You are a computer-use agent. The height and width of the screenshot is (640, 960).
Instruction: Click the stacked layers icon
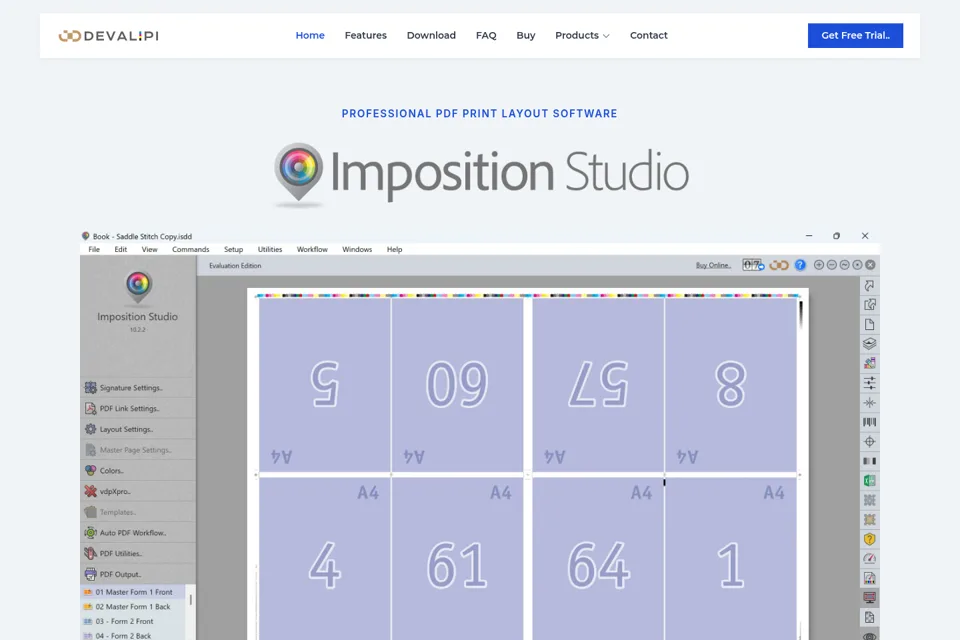click(869, 344)
